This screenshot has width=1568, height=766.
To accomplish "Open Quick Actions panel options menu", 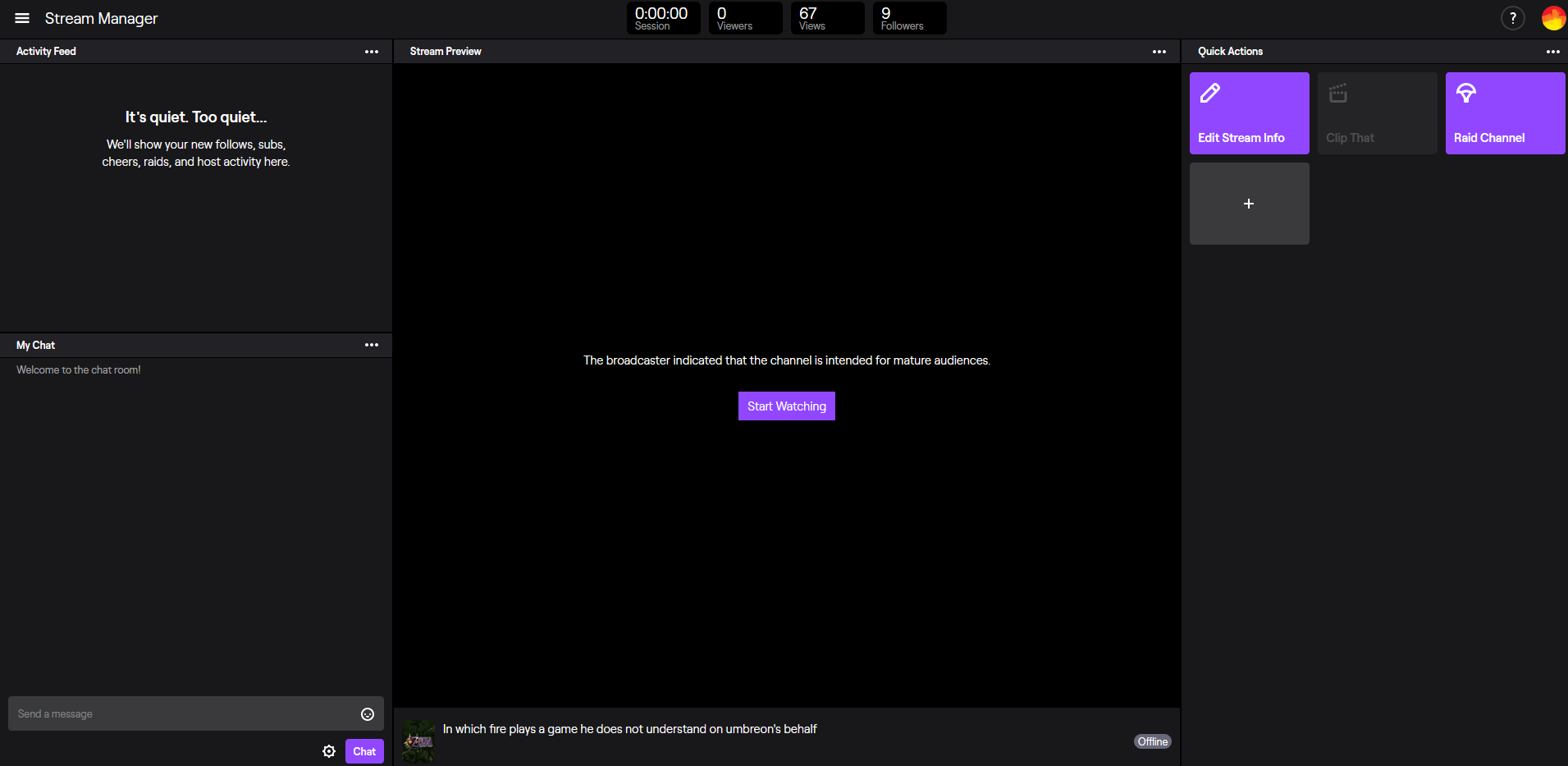I will pos(1553,52).
